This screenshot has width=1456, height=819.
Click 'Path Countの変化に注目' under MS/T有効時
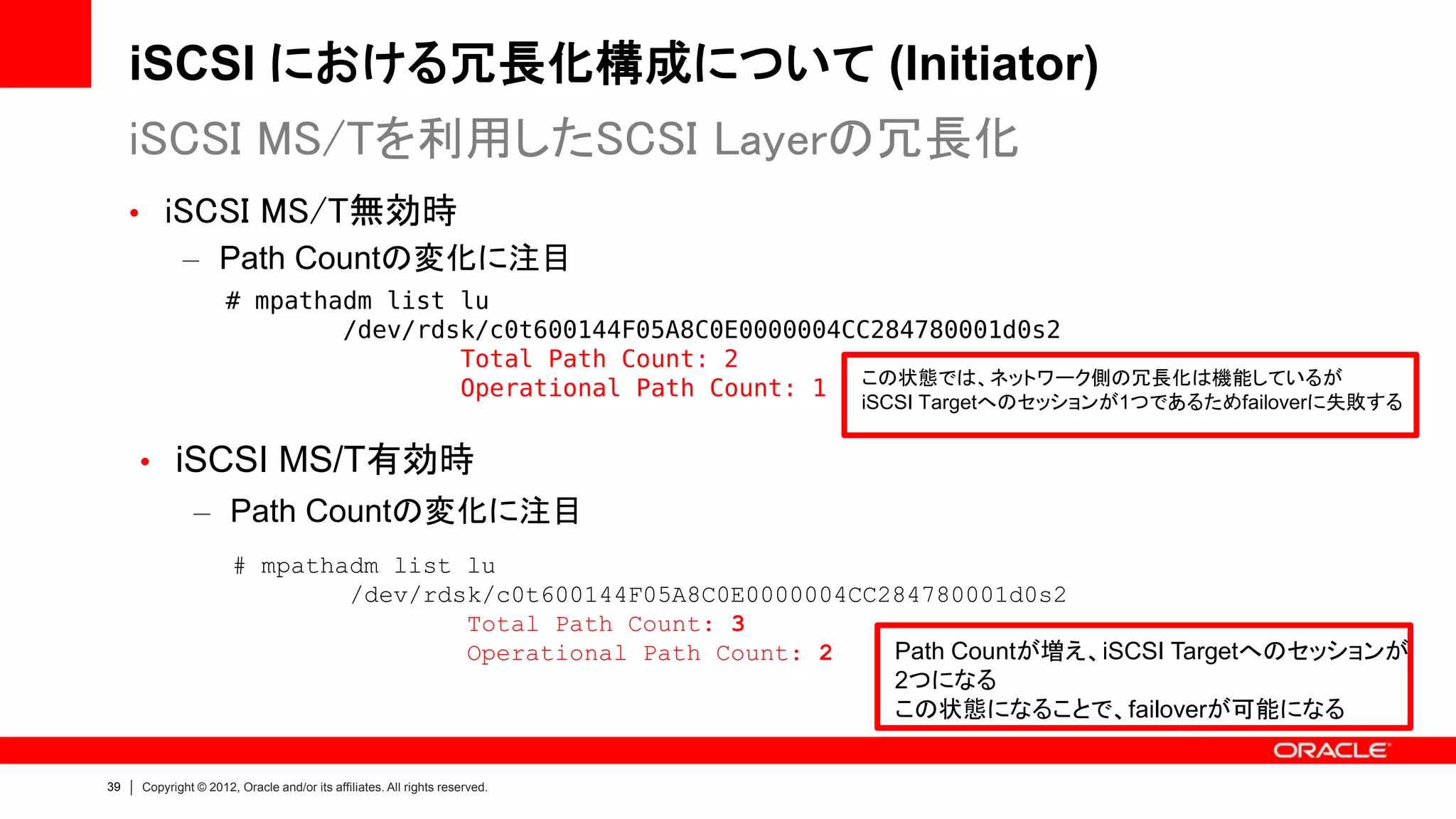click(x=405, y=511)
